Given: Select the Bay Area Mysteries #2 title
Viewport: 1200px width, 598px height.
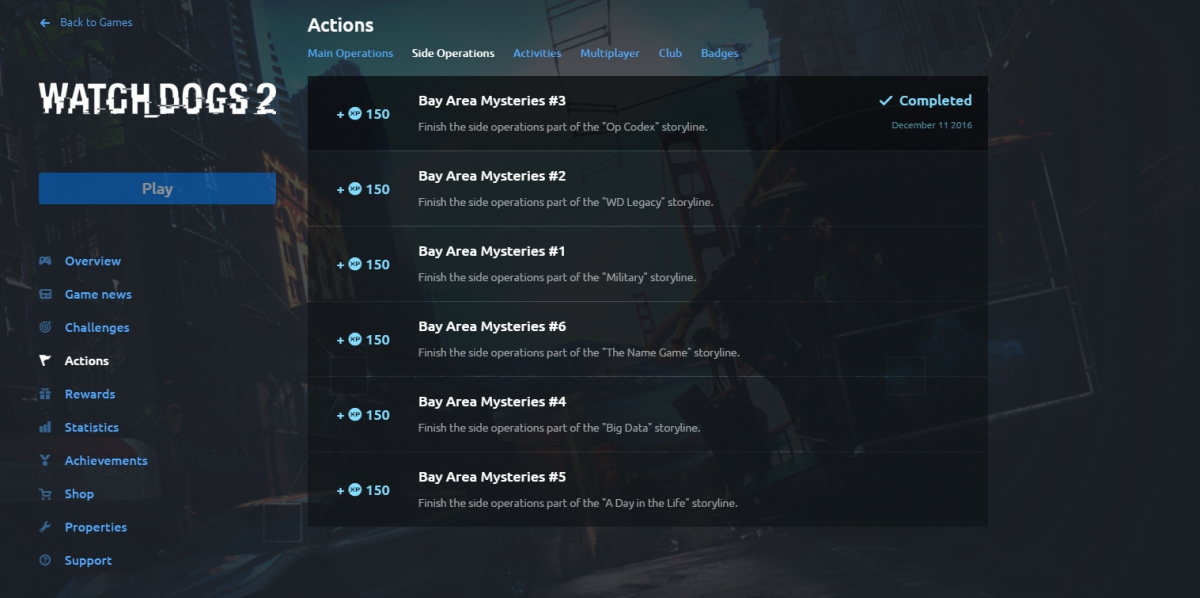Looking at the screenshot, I should click(x=492, y=176).
